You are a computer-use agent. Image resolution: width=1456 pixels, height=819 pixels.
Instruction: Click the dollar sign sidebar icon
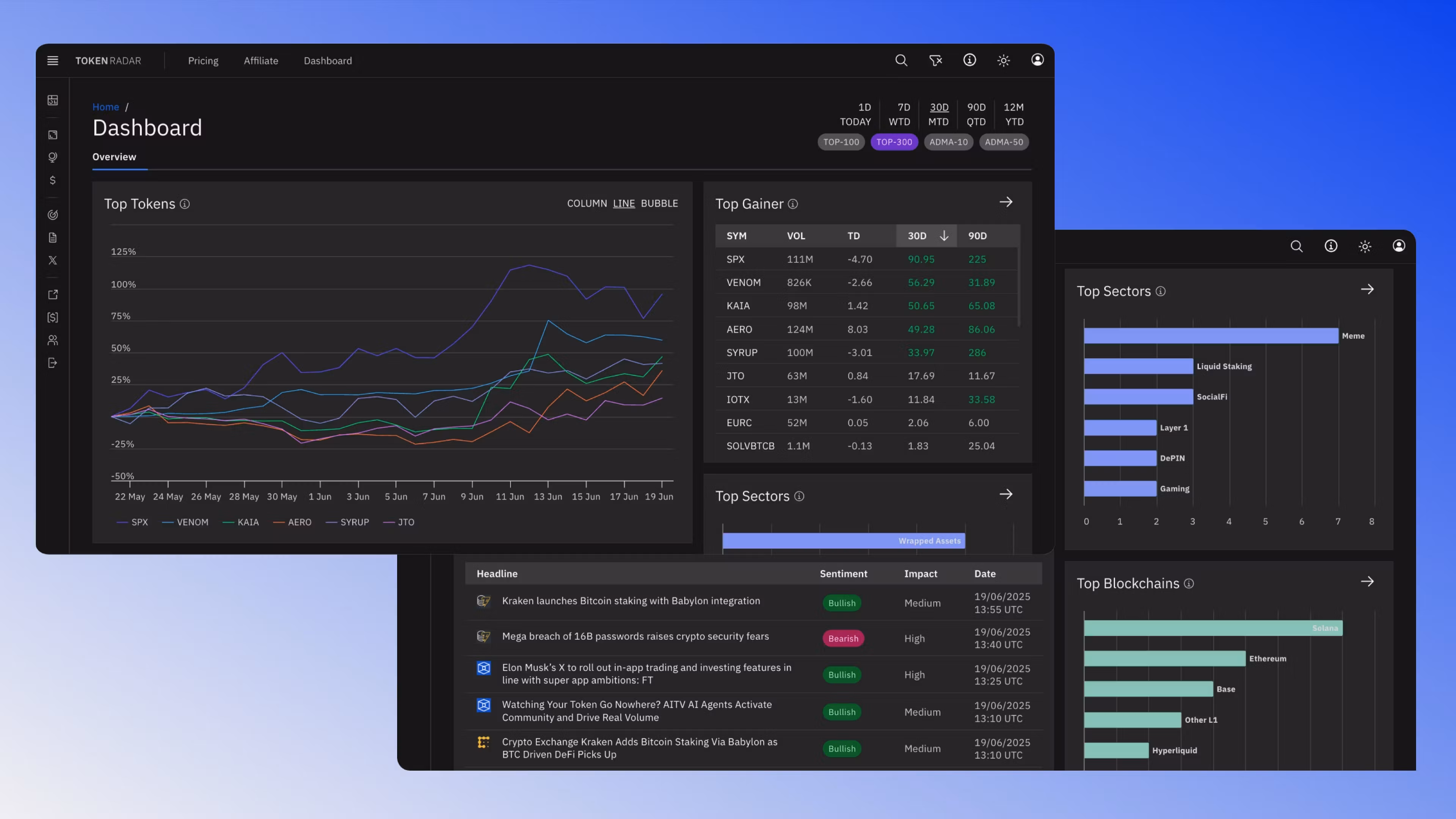[53, 180]
